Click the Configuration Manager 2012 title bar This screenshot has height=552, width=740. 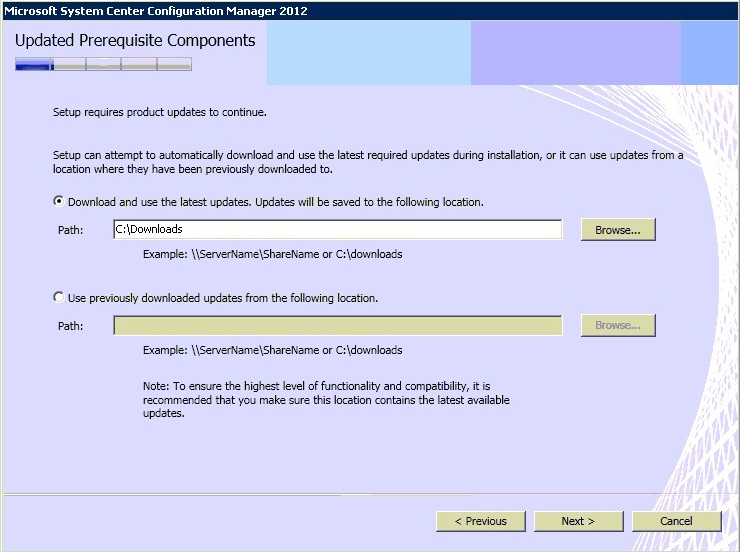click(370, 10)
